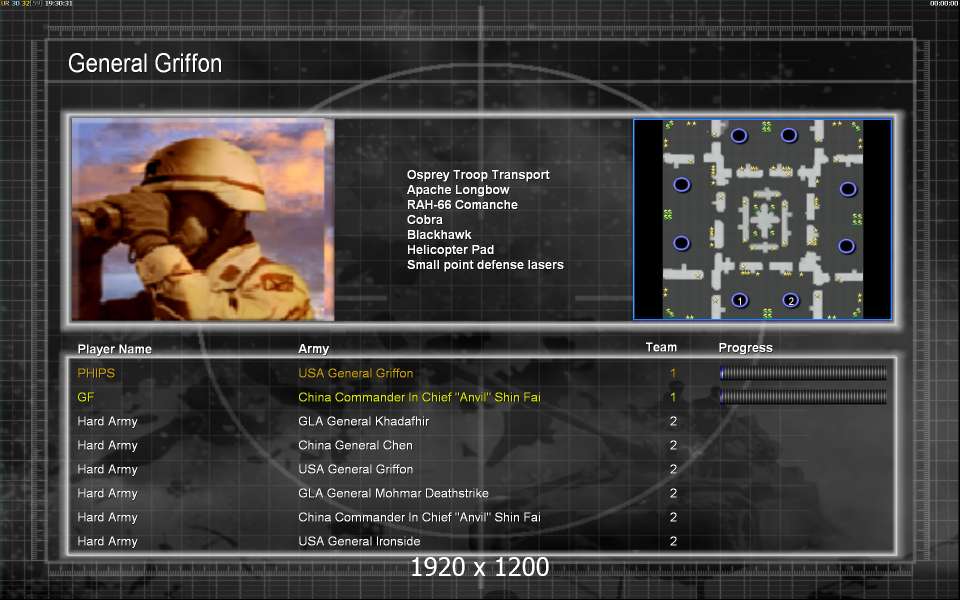This screenshot has width=960, height=600.
Task: Choose the upper empty start circle on minimap's right side
Action: 848,189
